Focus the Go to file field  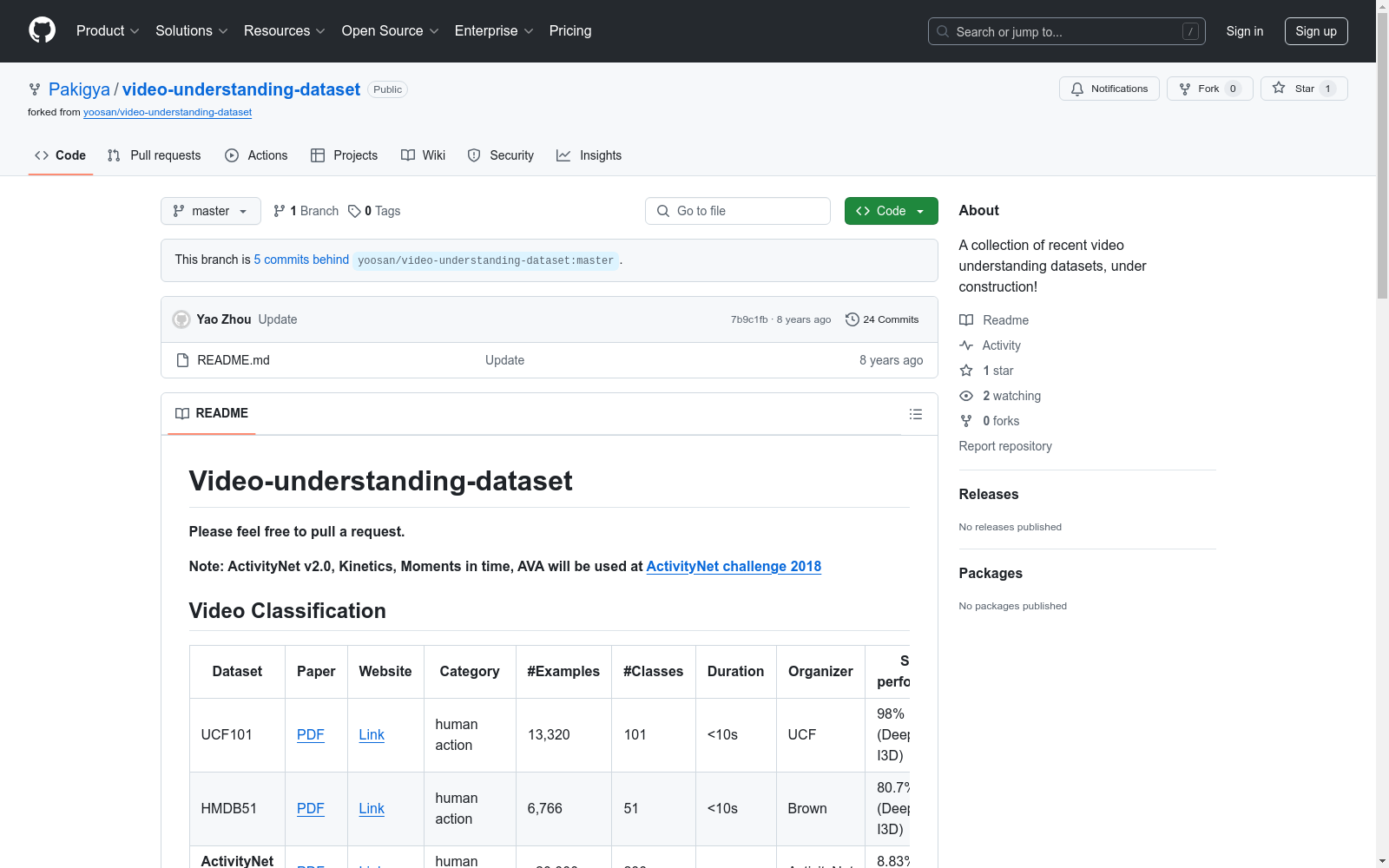[738, 211]
